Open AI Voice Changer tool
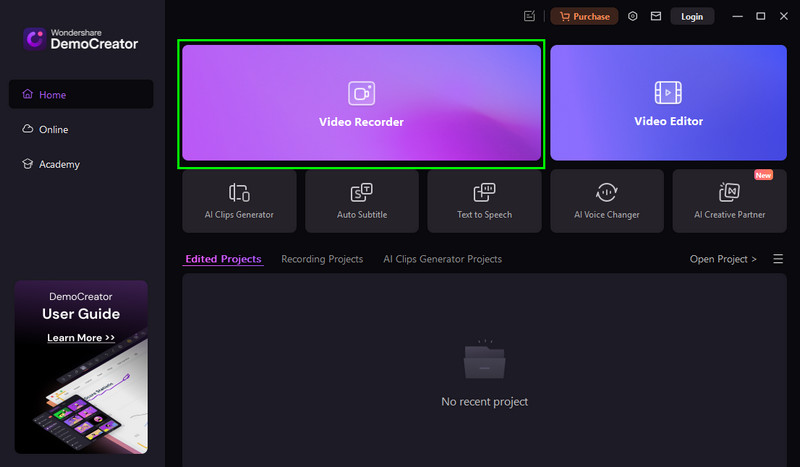Viewport: 800px width, 467px height. pos(607,201)
